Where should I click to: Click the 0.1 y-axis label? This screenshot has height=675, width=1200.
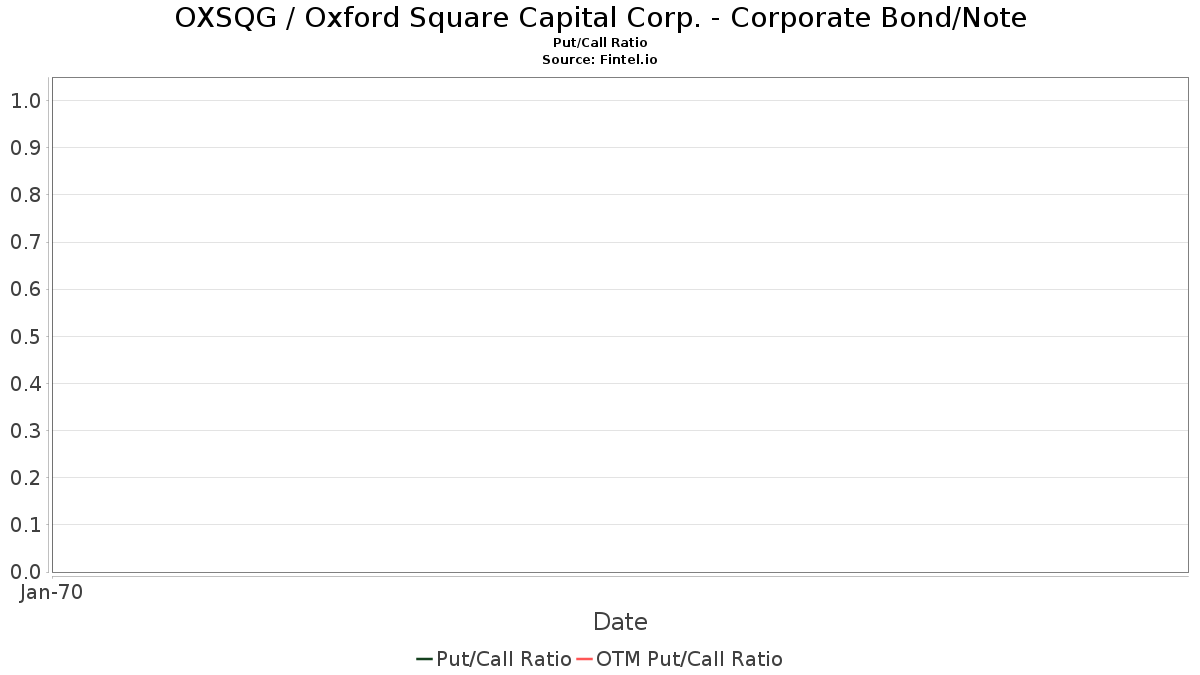pyautogui.click(x=25, y=525)
